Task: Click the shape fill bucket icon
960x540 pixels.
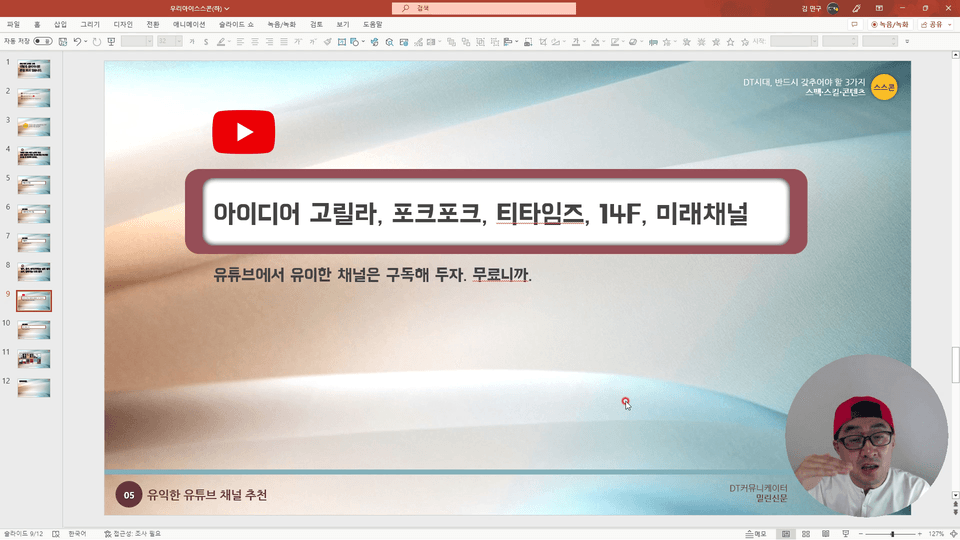Action: [x=594, y=42]
